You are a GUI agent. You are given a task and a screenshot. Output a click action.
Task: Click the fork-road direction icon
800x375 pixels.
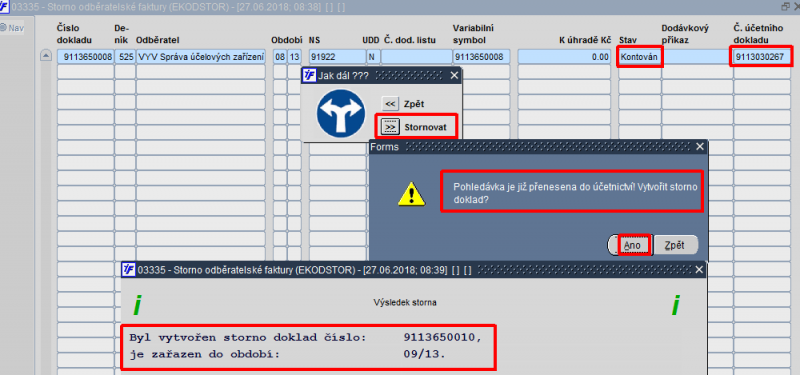coord(340,113)
